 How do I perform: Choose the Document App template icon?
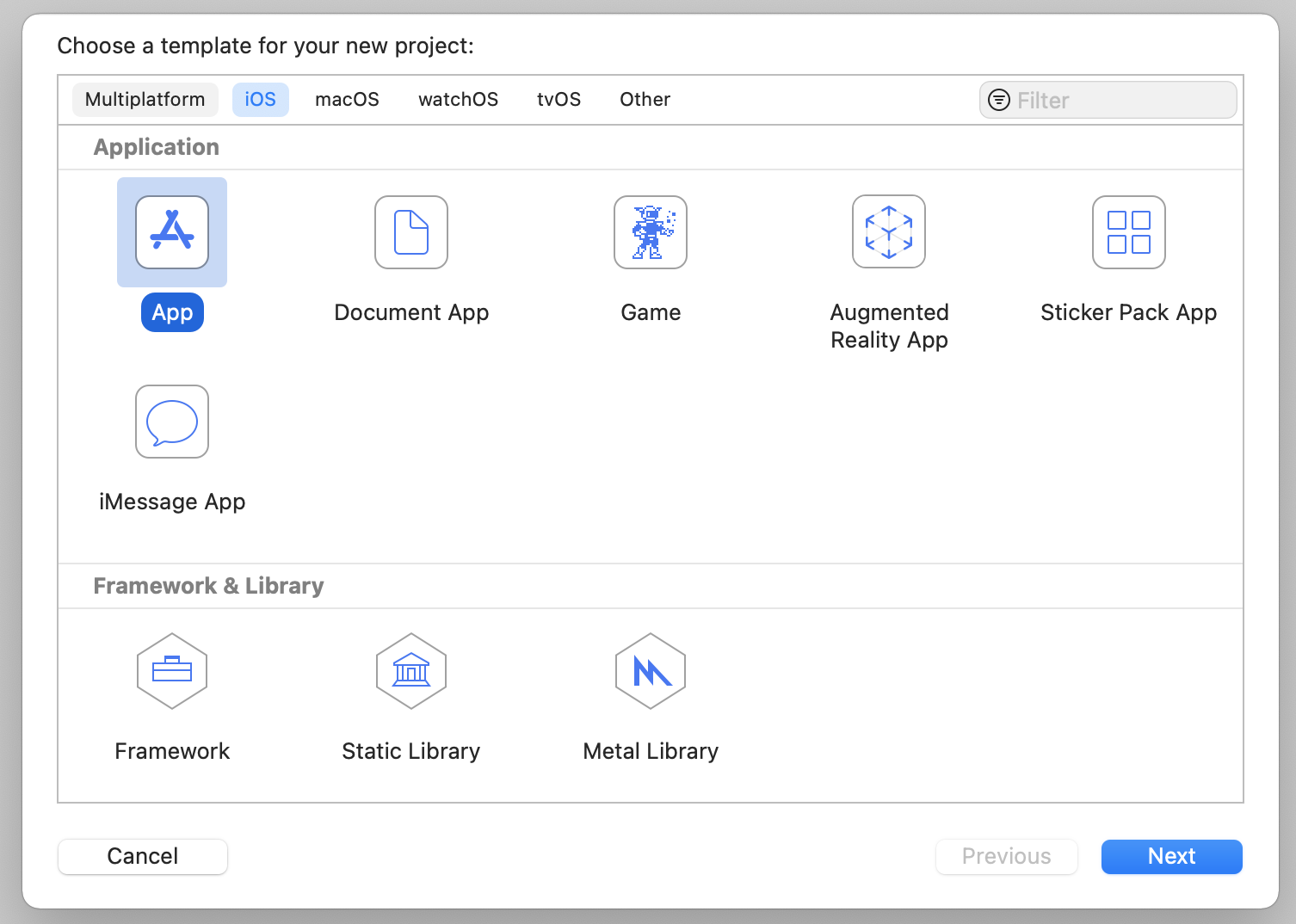point(411,232)
